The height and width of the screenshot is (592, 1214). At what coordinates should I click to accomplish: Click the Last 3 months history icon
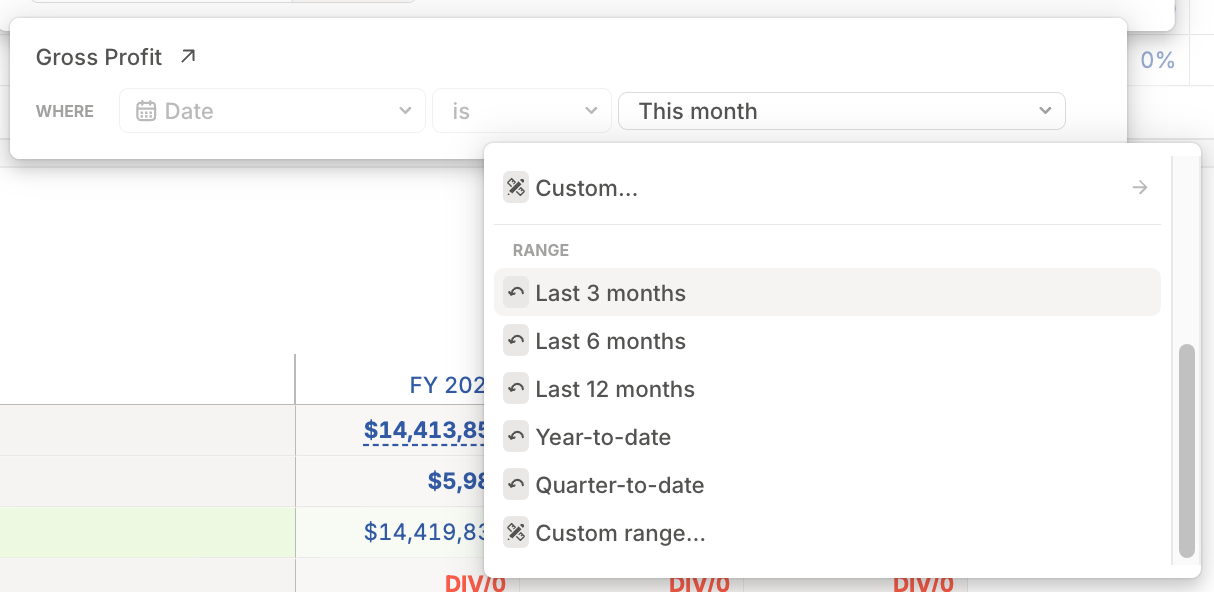(x=516, y=293)
